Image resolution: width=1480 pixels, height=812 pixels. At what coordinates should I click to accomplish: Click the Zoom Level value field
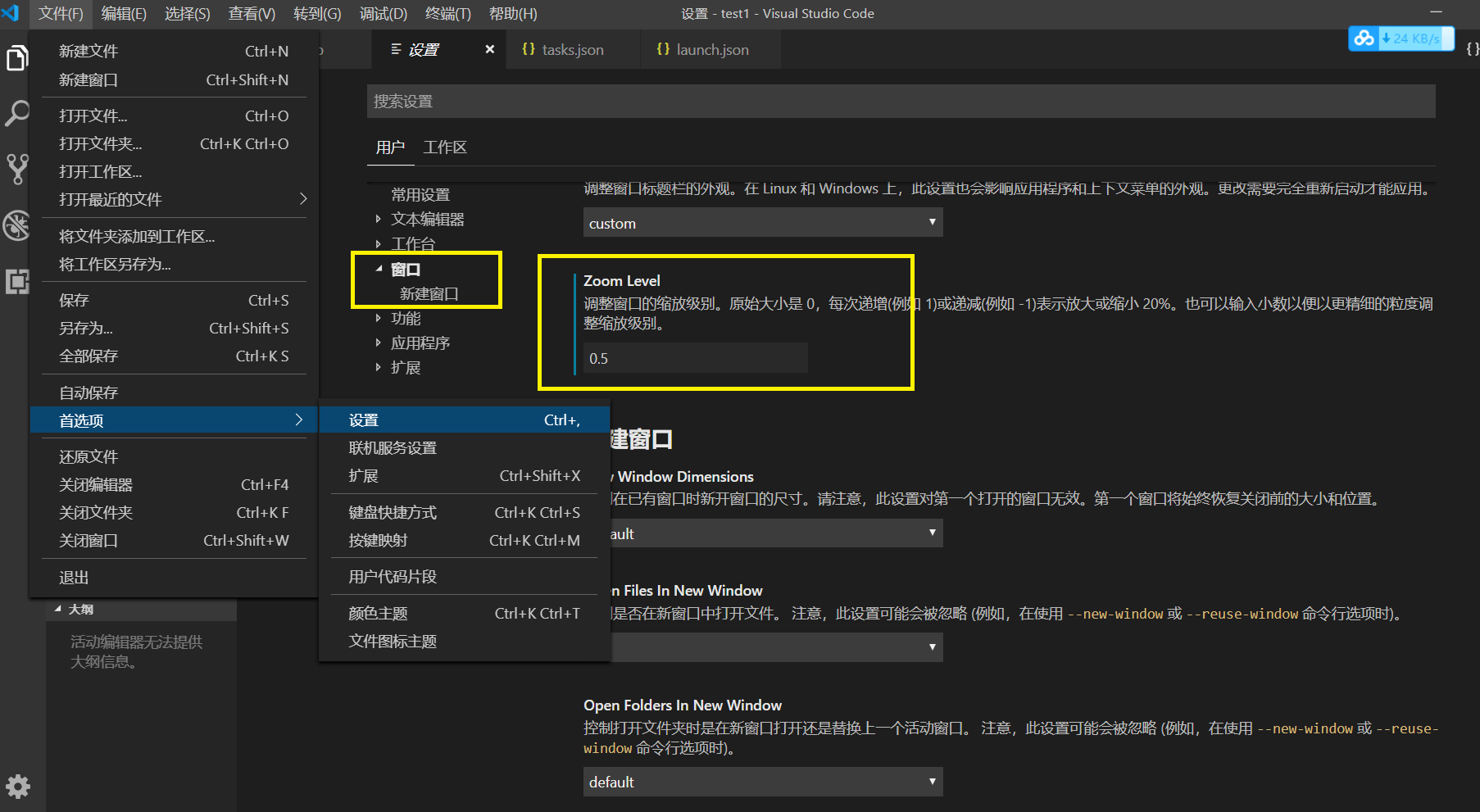tap(695, 358)
